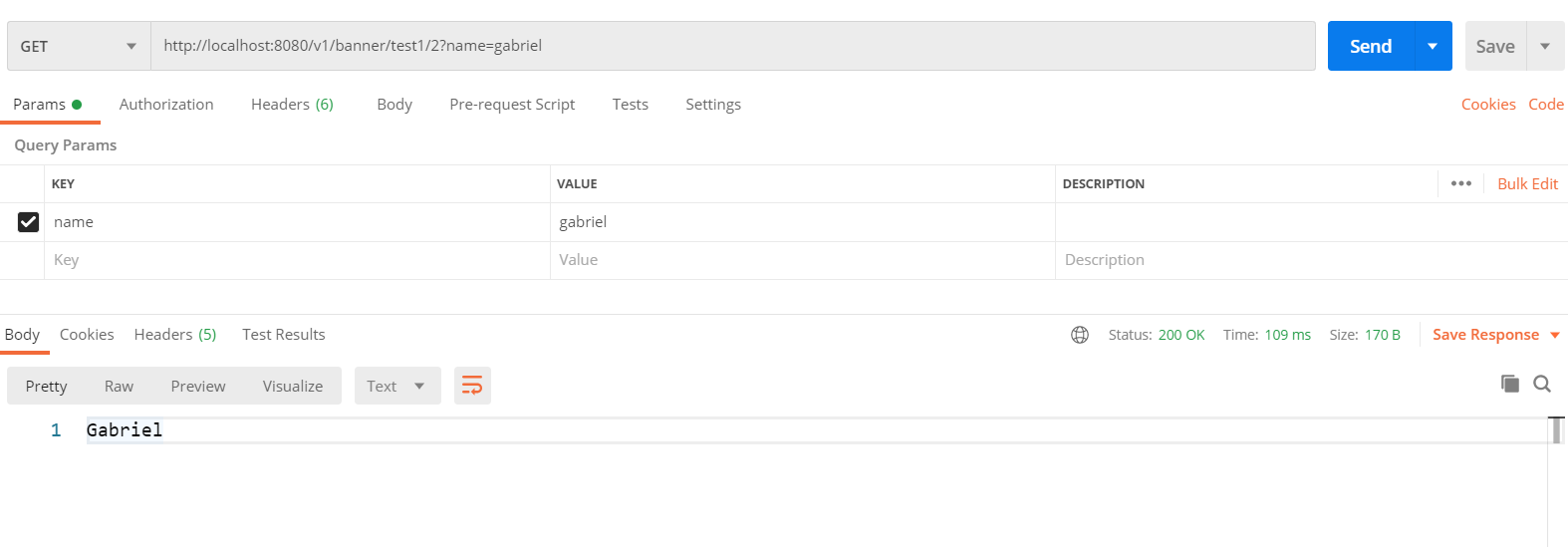Open the Send button dropdown arrow
This screenshot has width=1568, height=547.
[x=1433, y=46]
